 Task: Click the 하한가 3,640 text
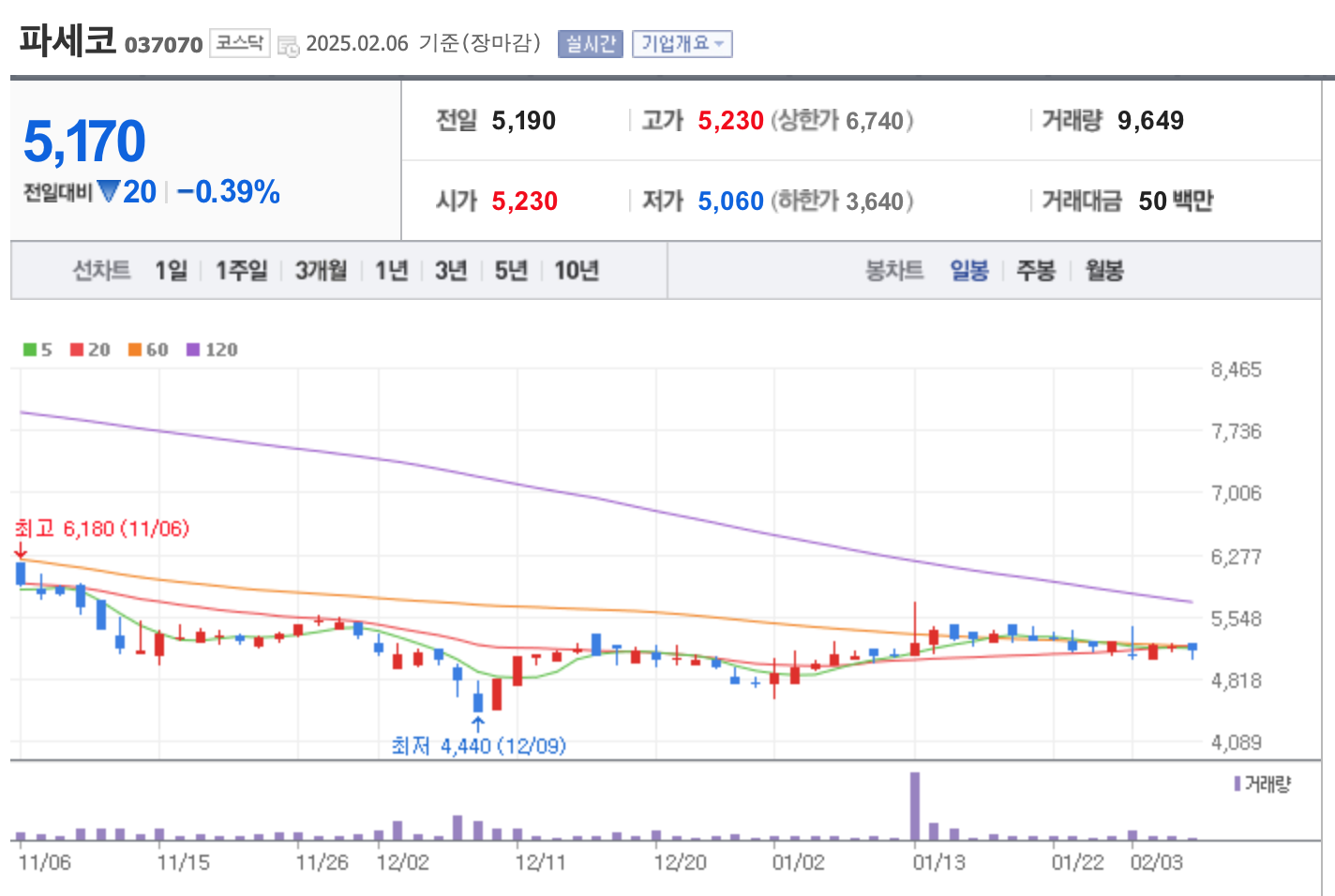pos(842,202)
